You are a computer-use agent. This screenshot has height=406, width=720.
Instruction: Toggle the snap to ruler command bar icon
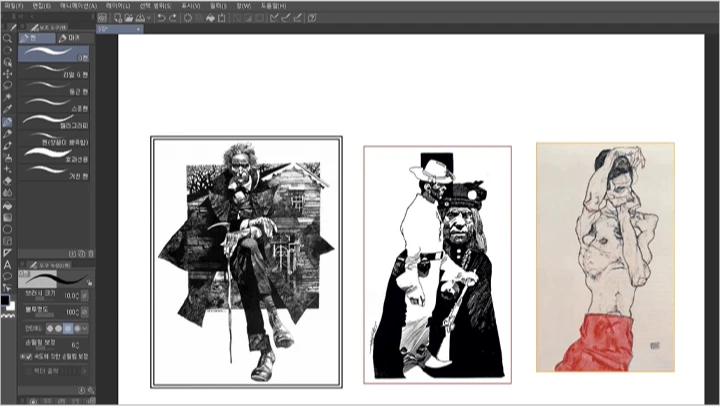coord(274,18)
